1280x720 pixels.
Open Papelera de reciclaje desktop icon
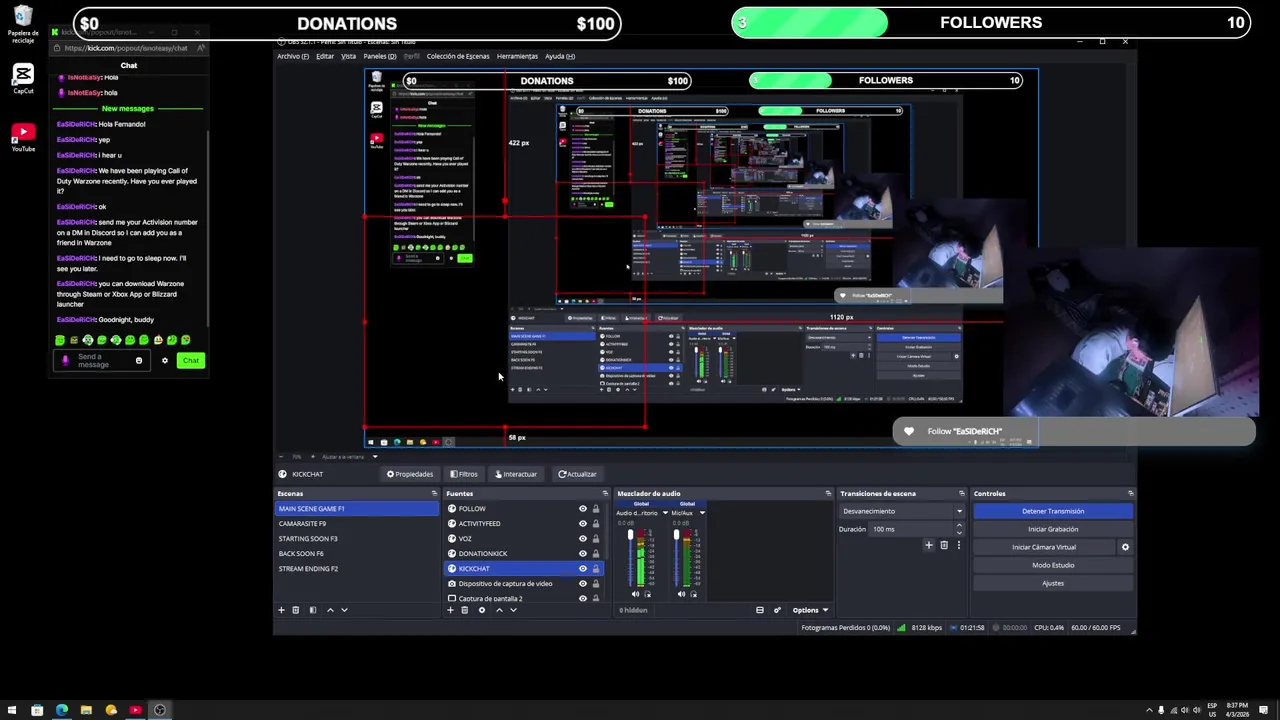click(x=23, y=25)
